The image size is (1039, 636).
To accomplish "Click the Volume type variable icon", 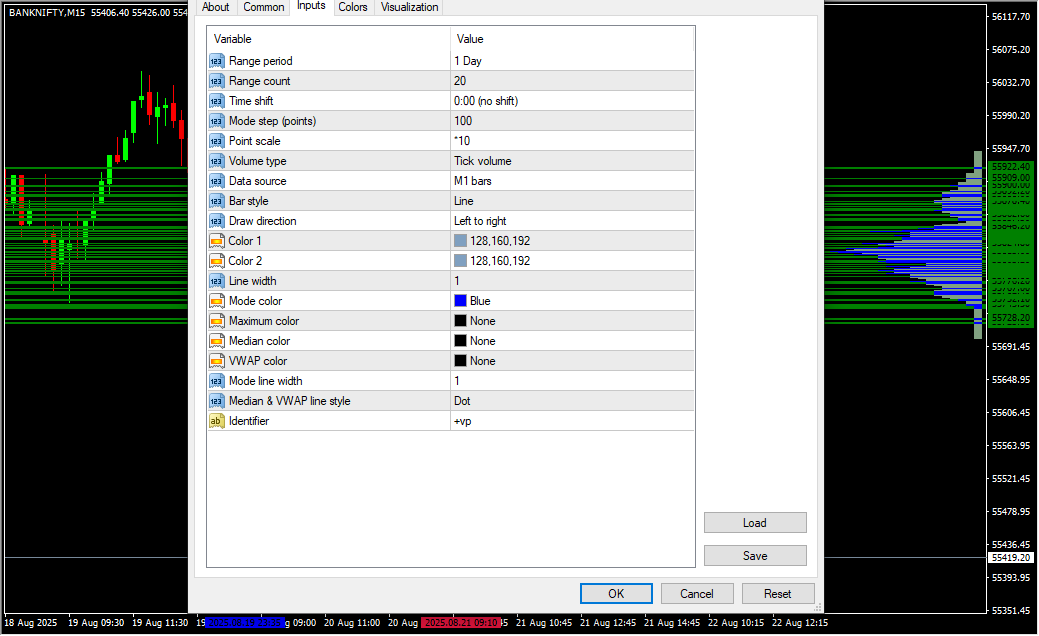I will (217, 161).
